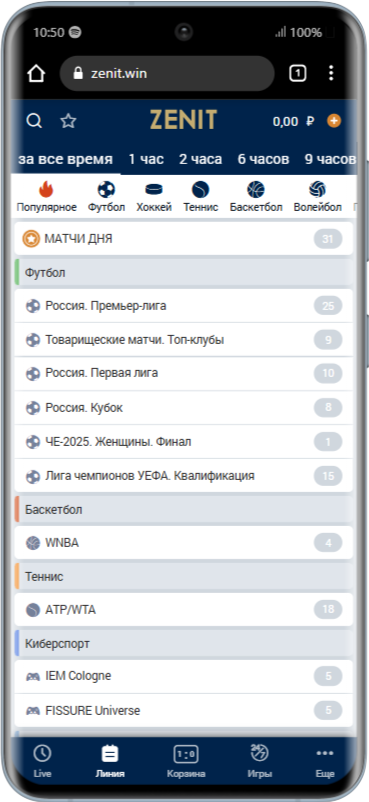
Task: Tap the 31 counter badge on МАТЧИ ДНЯ
Action: pyautogui.click(x=328, y=238)
